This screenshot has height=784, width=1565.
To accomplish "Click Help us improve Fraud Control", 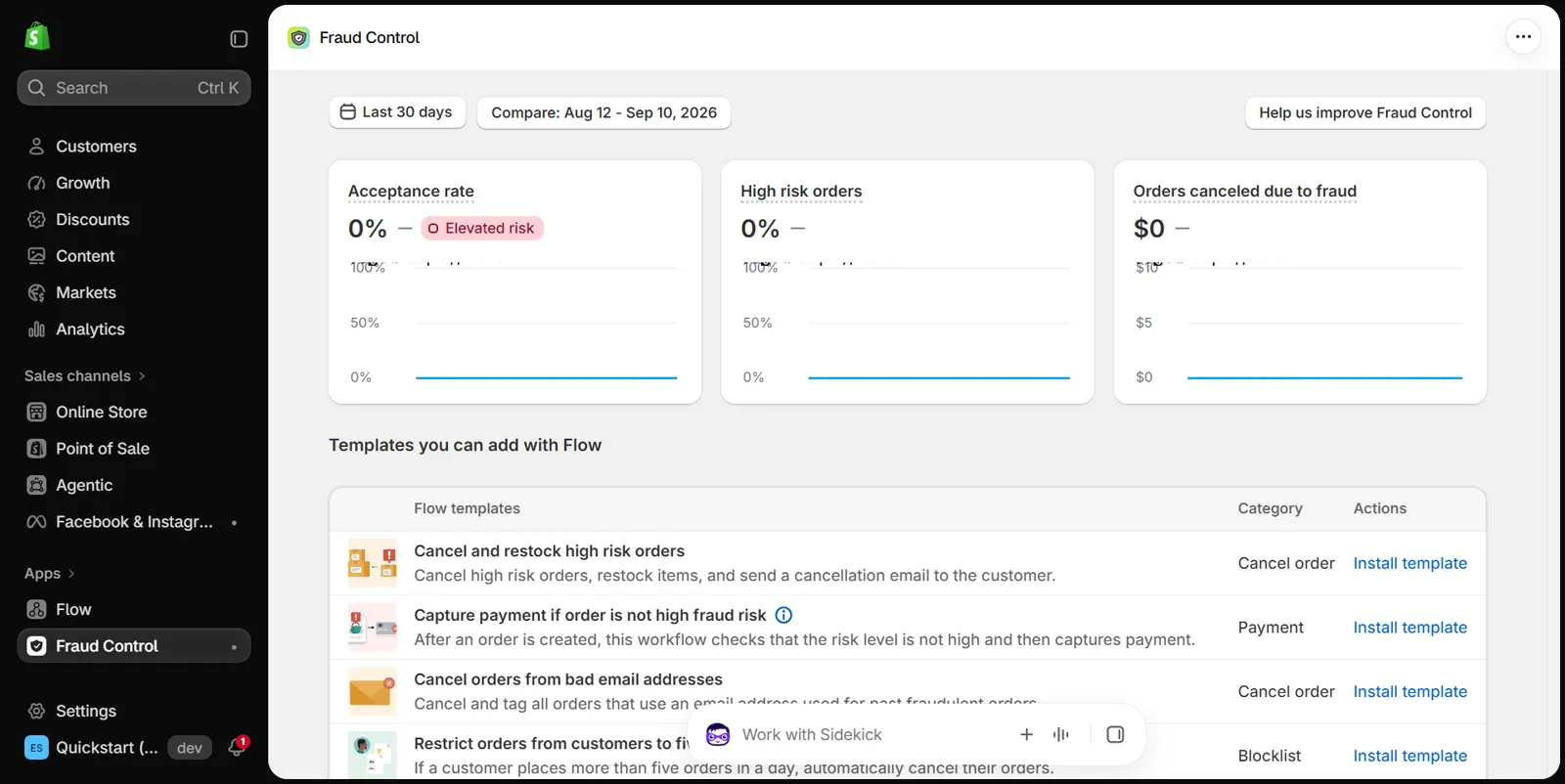I will [x=1365, y=112].
